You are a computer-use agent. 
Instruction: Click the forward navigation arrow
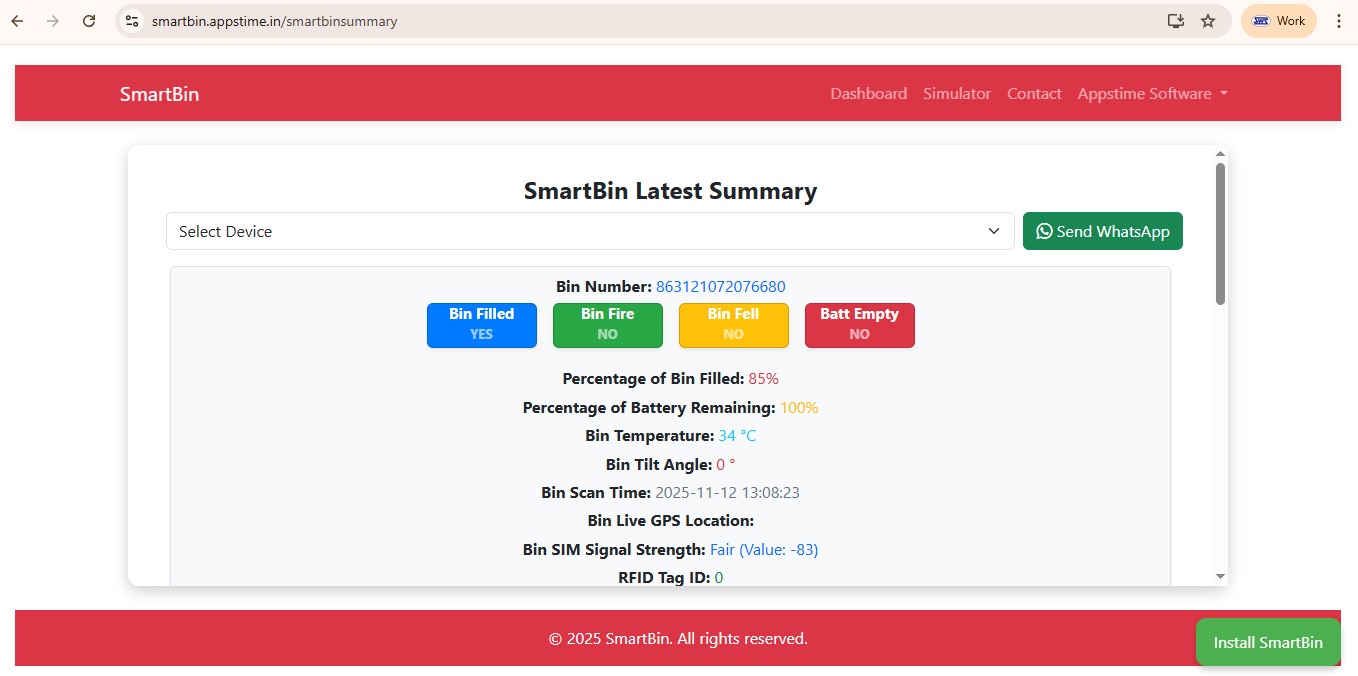point(52,20)
